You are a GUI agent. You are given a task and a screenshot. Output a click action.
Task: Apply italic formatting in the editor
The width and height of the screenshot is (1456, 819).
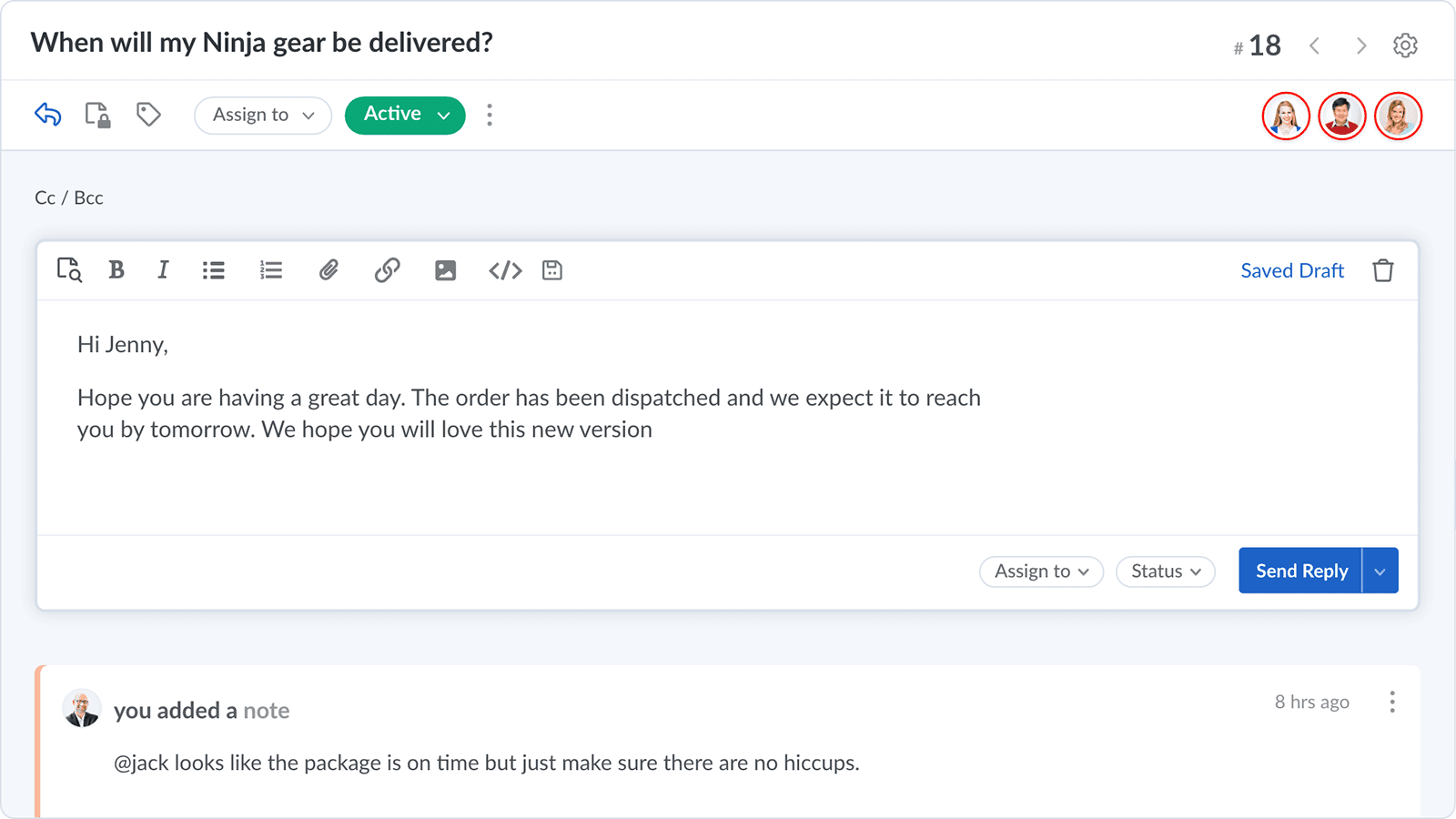tap(163, 269)
